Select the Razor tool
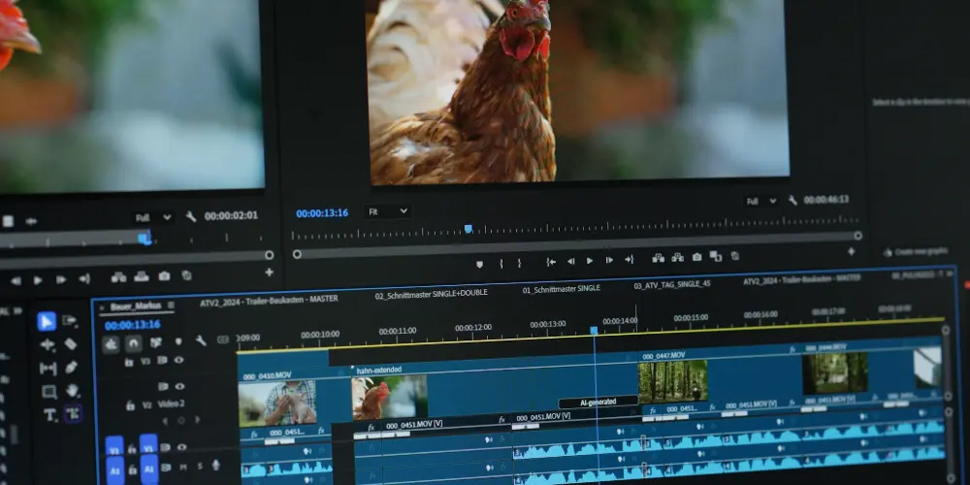The height and width of the screenshot is (485, 970). 71,344
